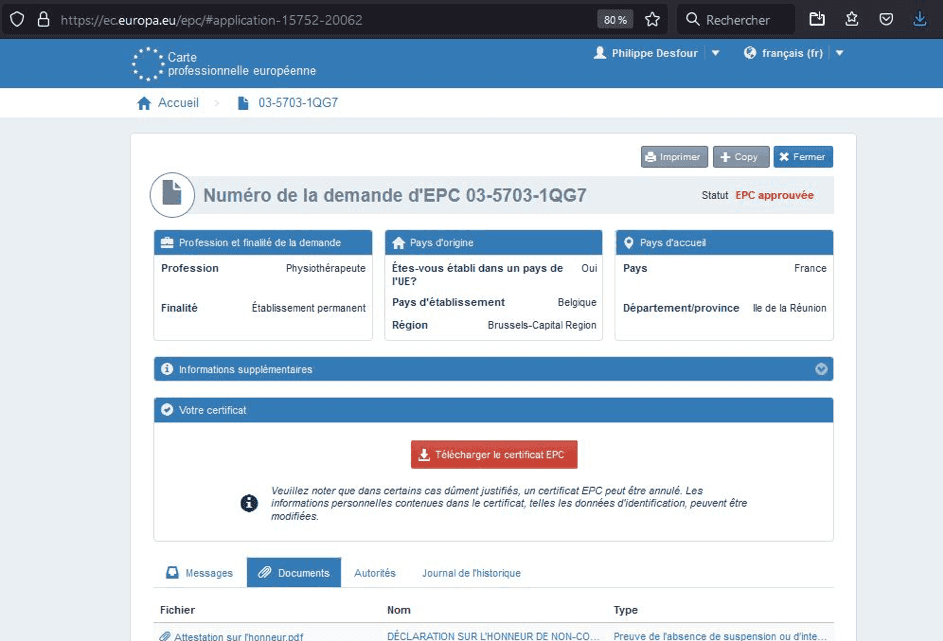This screenshot has height=641, width=943.
Task: Click the European stars logo
Action: pos(147,64)
